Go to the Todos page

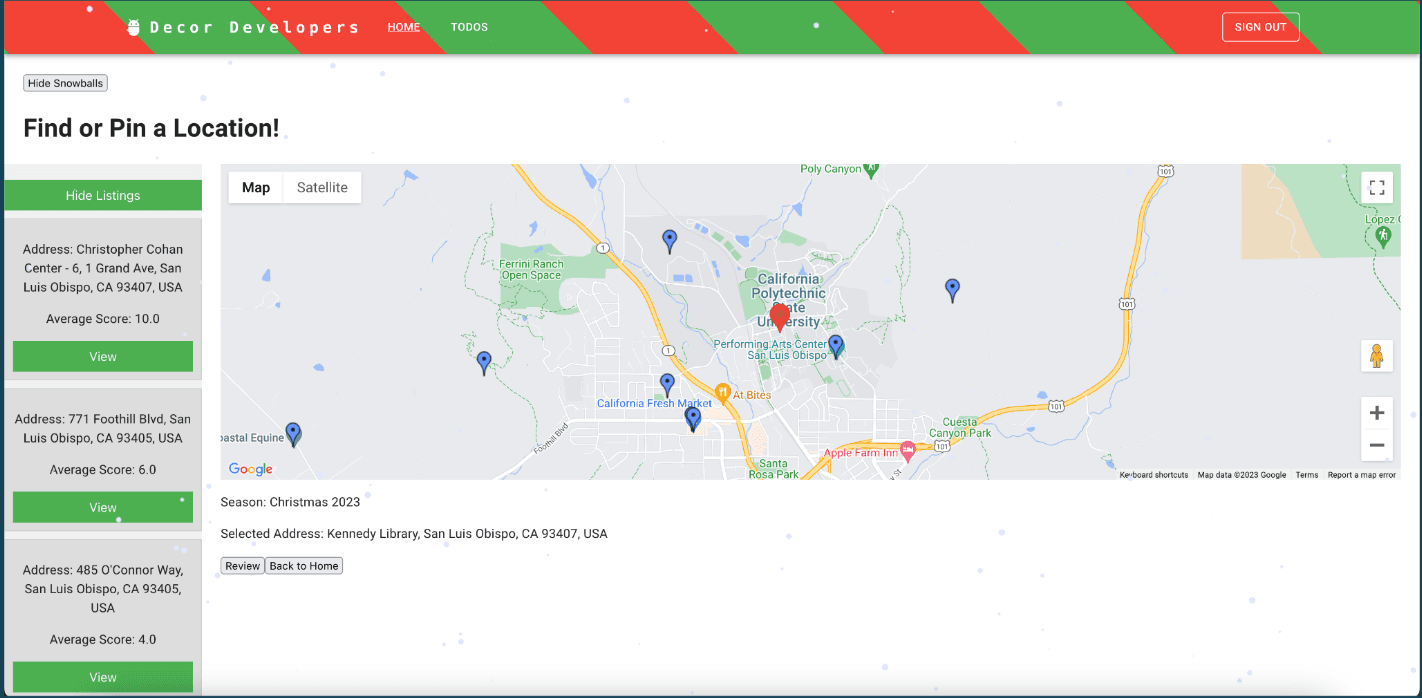point(469,27)
